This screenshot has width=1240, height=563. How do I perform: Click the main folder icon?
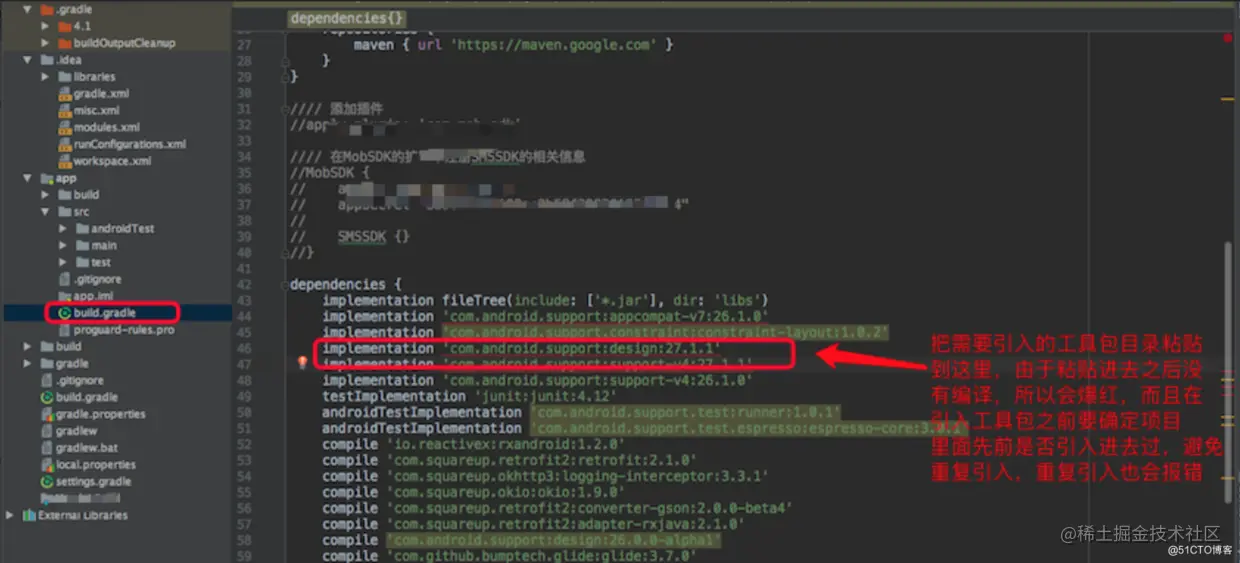pos(81,246)
